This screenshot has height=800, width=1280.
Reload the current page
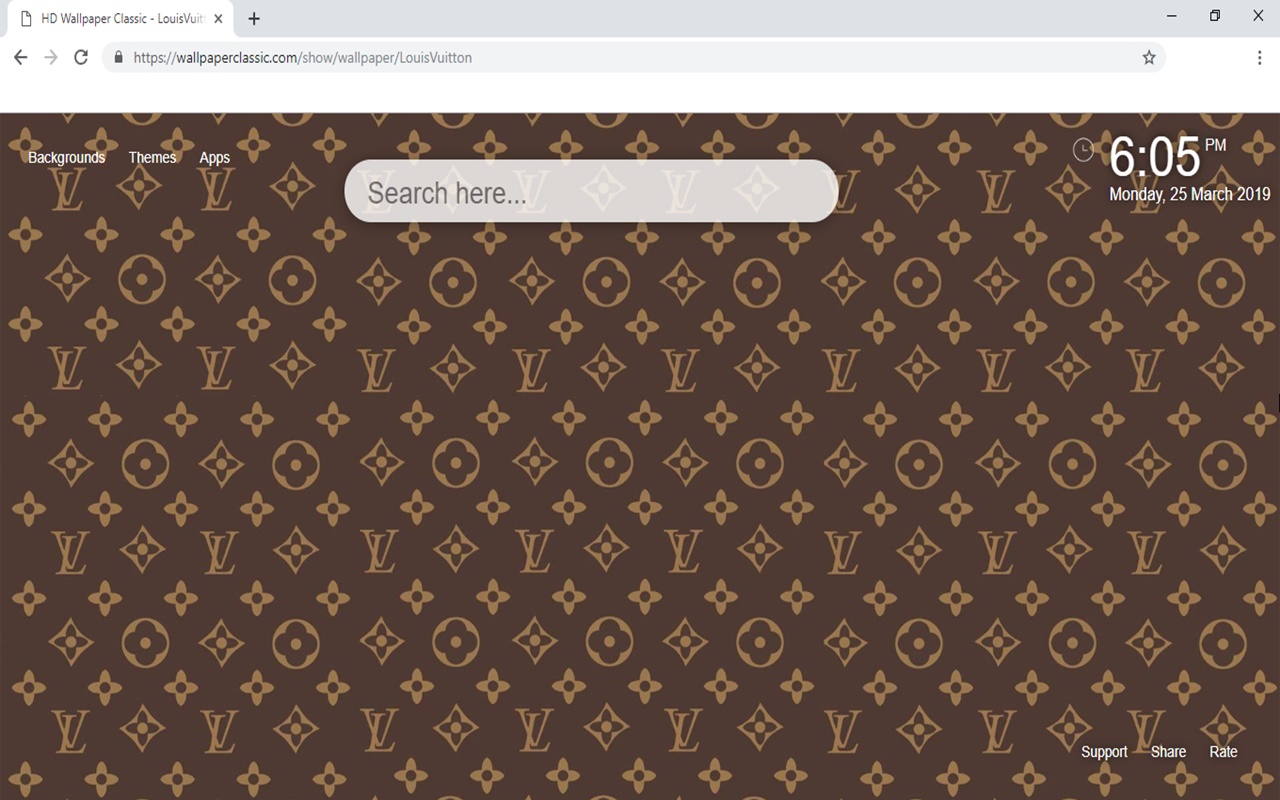[x=81, y=58]
